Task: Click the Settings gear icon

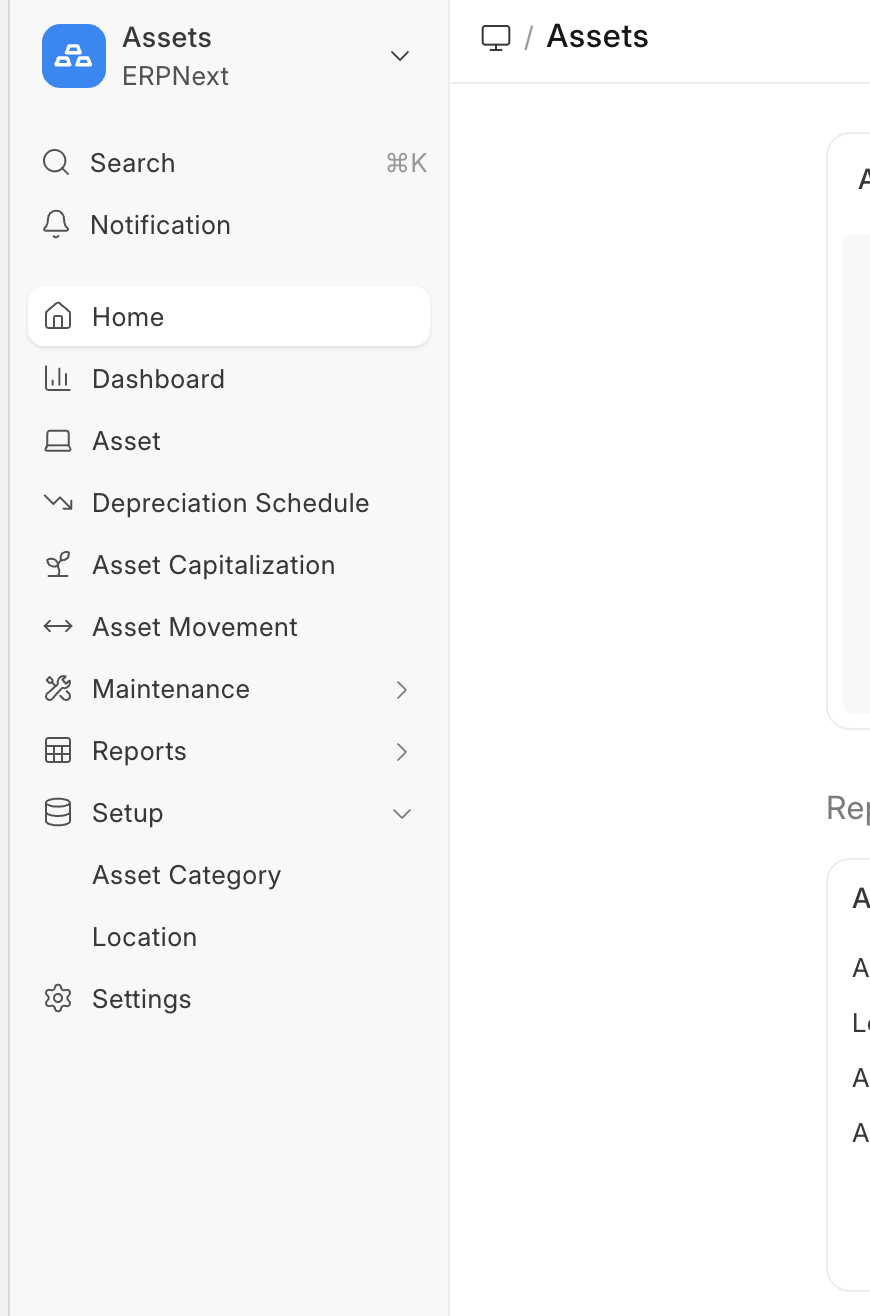Action: 58,999
